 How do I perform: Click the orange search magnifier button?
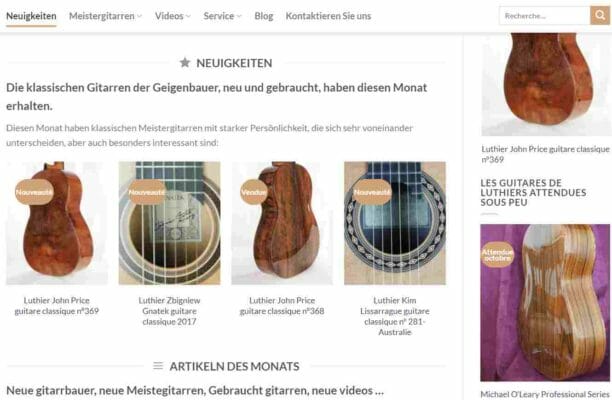(x=600, y=16)
